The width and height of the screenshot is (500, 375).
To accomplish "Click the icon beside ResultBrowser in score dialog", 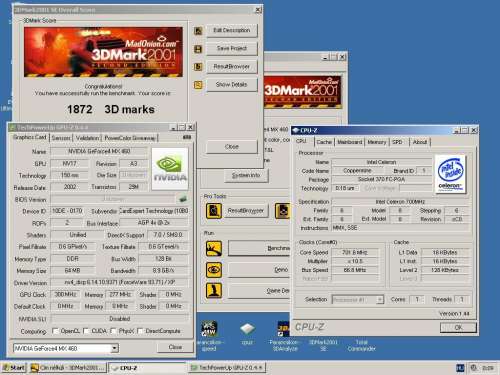I will pyautogui.click(x=198, y=67).
